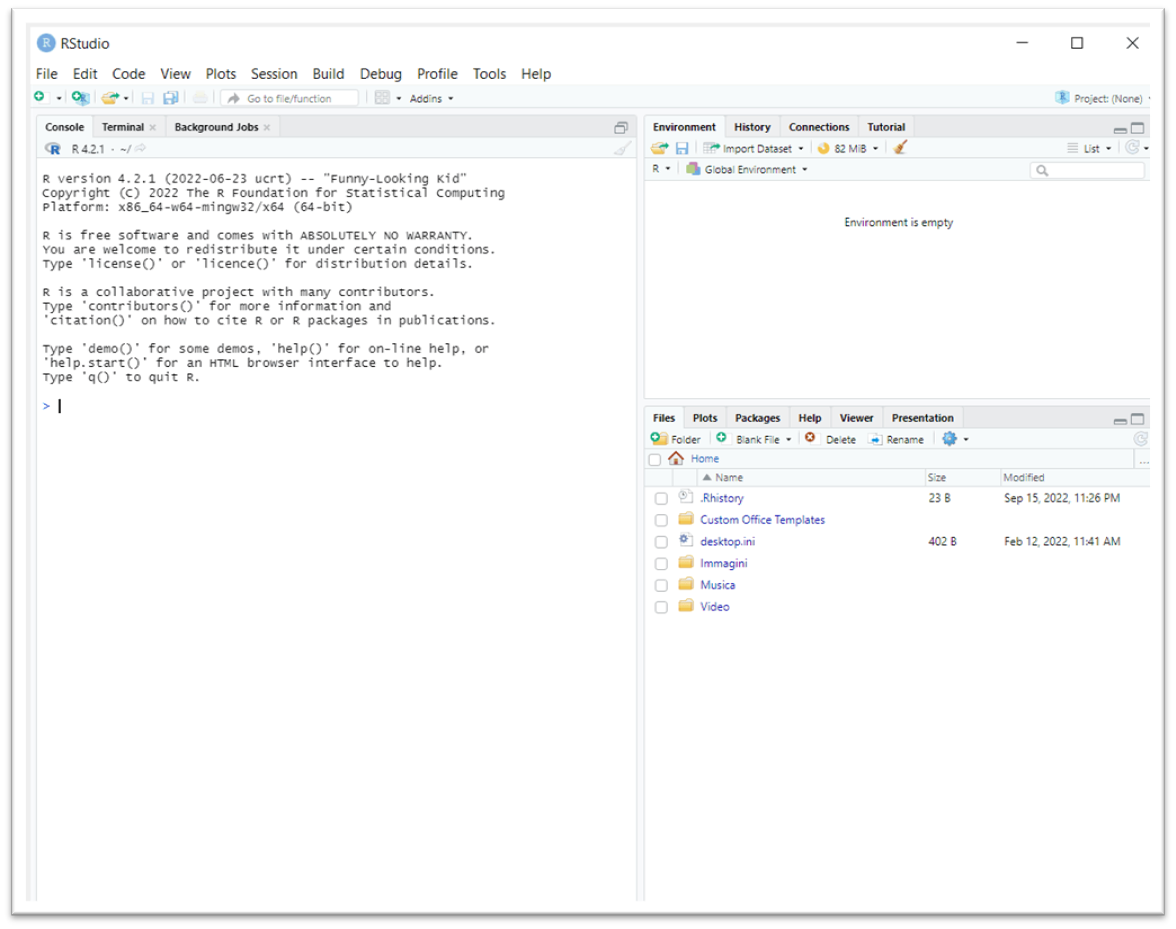
Task: Open the recent files dropdown arrow
Action: tap(126, 98)
